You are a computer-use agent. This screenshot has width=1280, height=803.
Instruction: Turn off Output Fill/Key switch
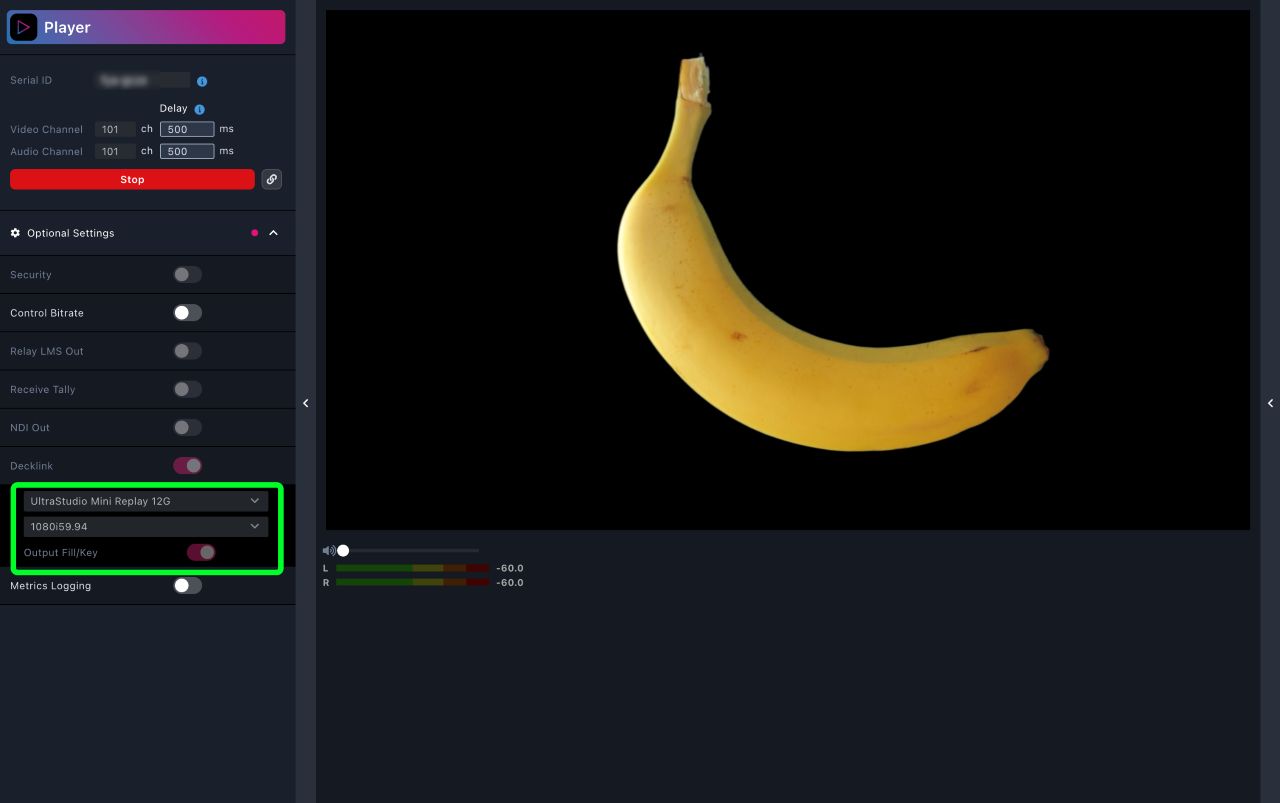201,552
